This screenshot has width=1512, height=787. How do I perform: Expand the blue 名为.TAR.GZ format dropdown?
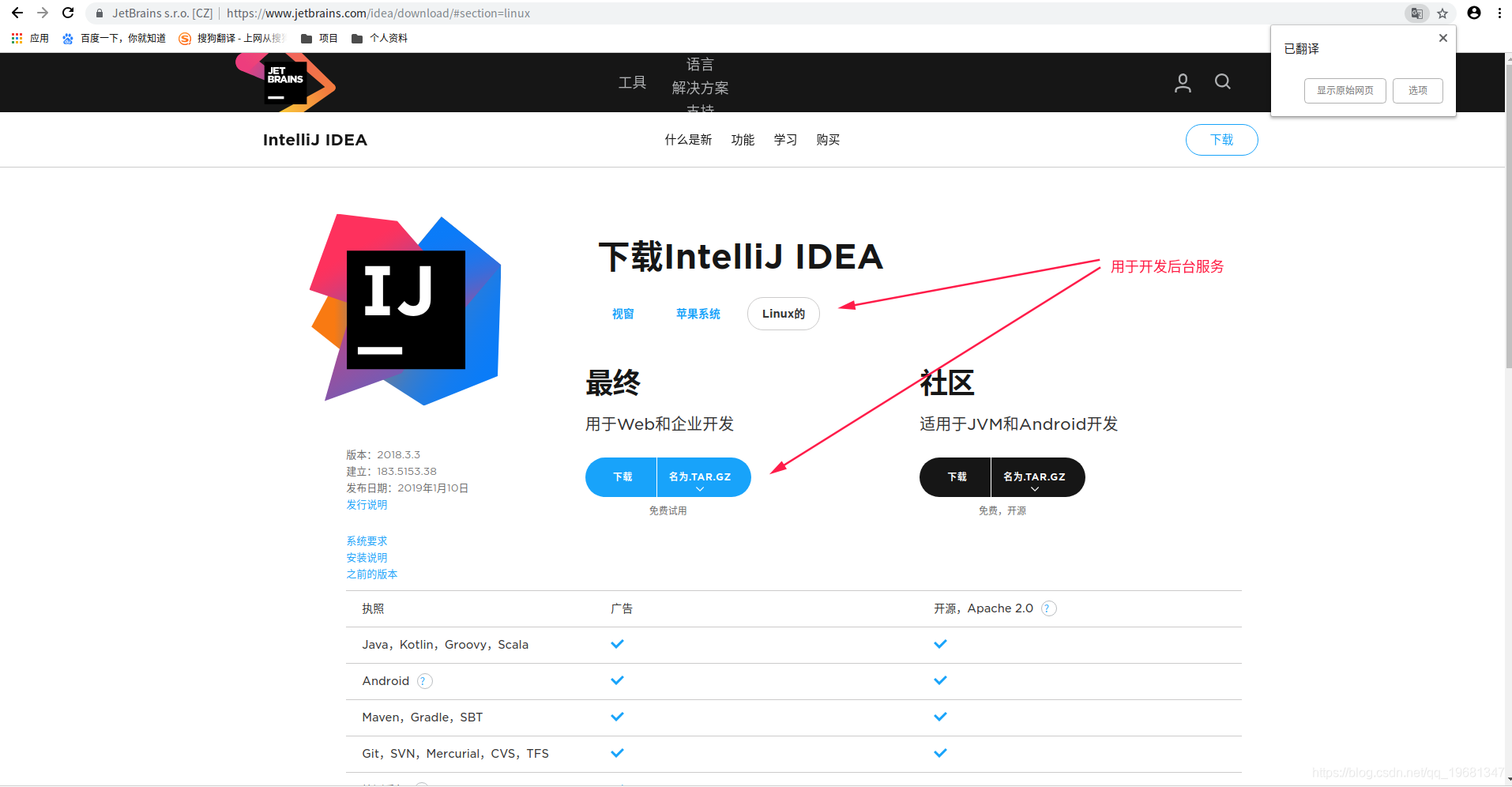click(704, 477)
